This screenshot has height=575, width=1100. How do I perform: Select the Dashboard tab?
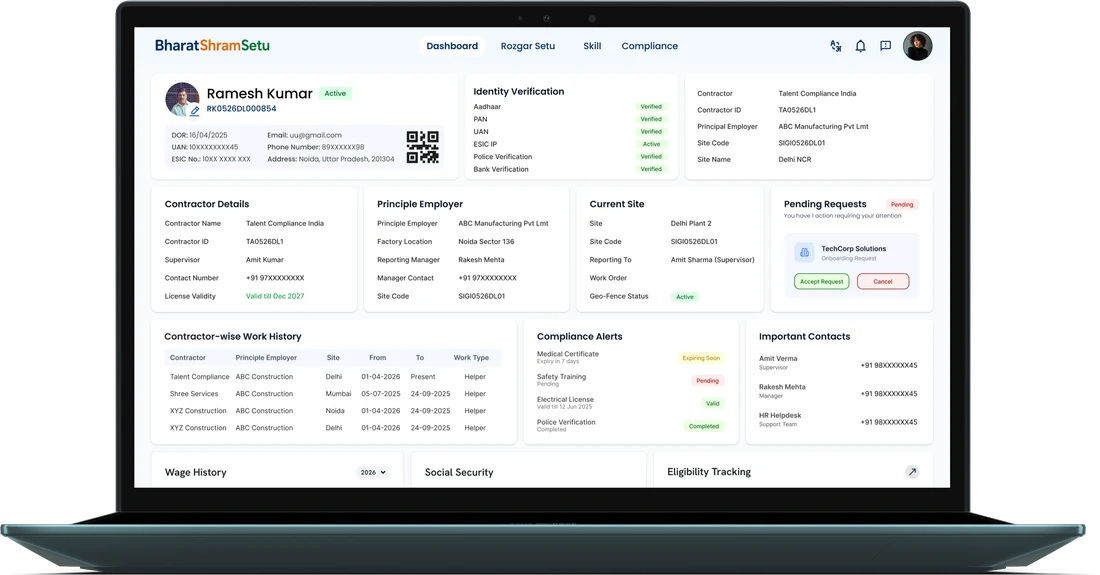tap(452, 46)
